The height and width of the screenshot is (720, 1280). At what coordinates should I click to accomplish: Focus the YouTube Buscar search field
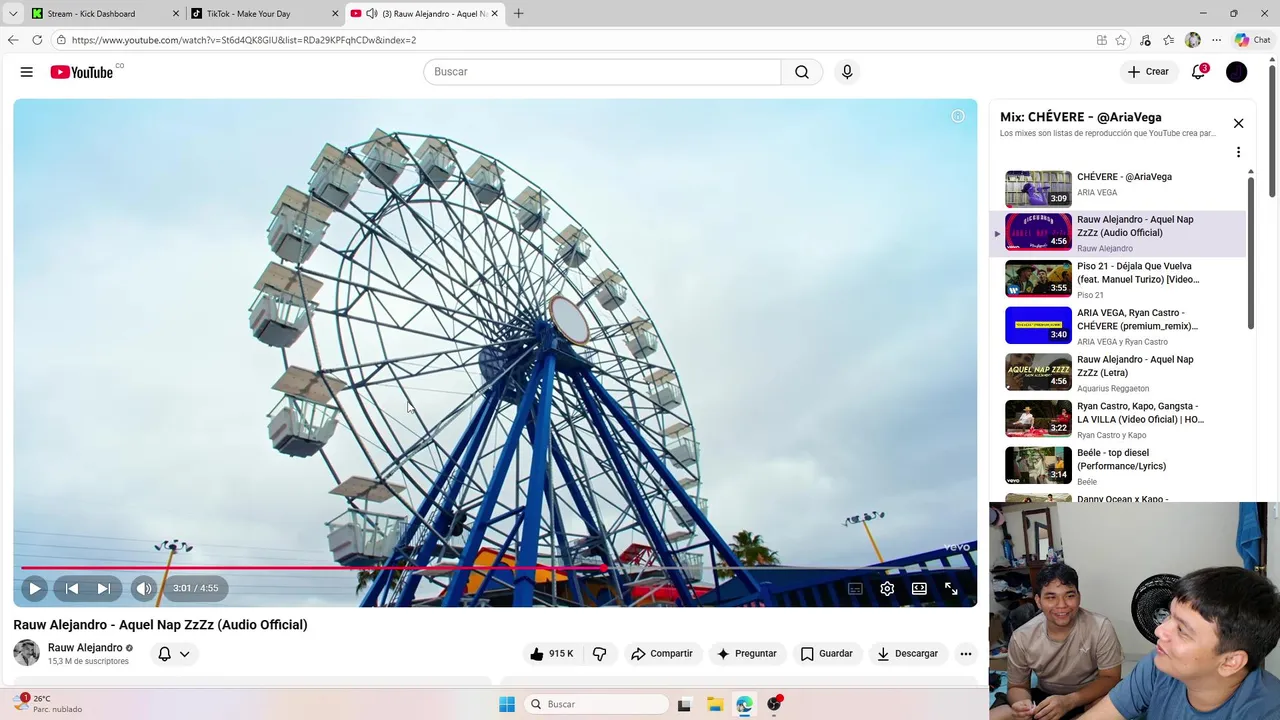pyautogui.click(x=602, y=72)
